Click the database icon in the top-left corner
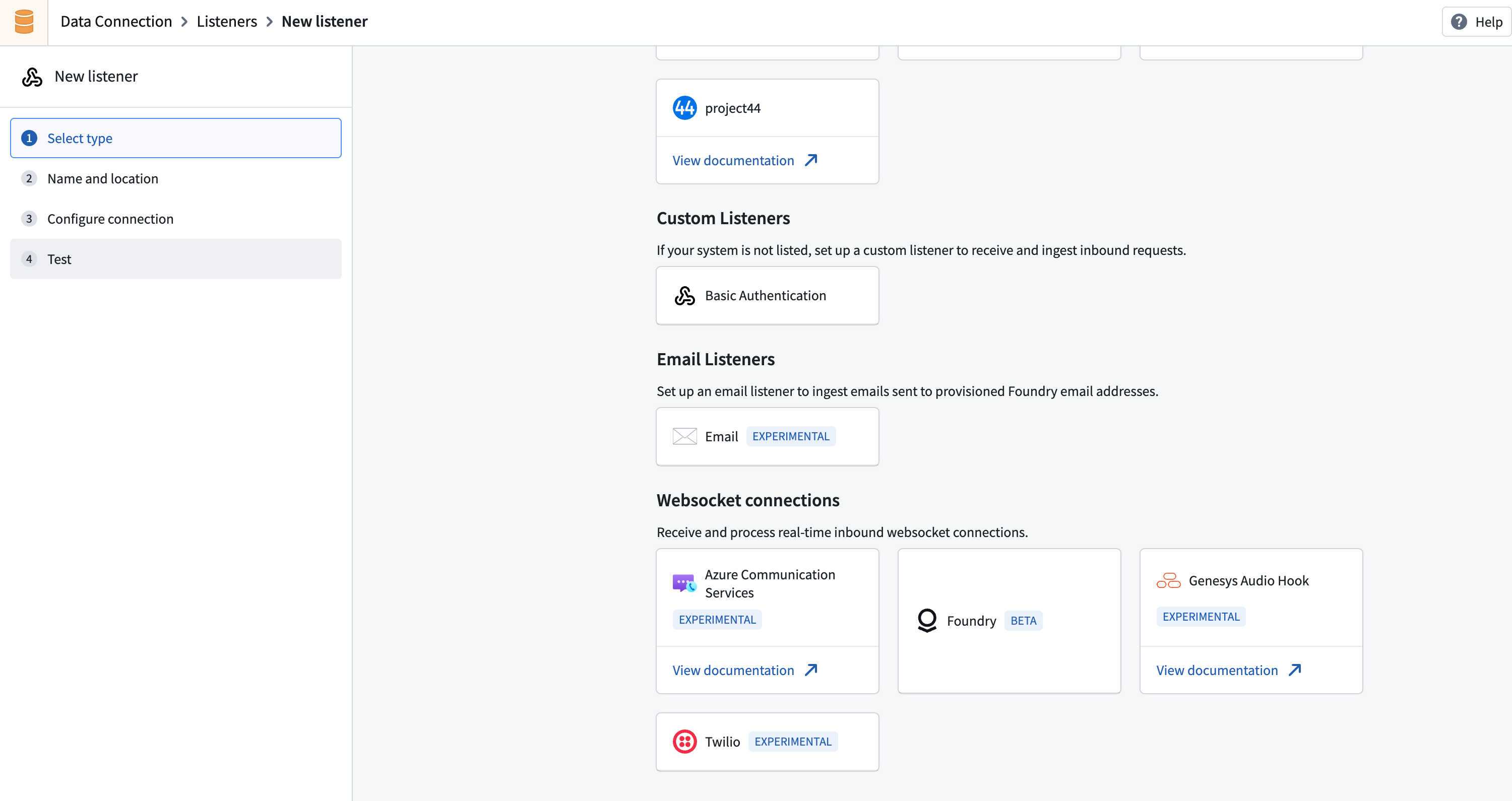The image size is (1512, 801). pyautogui.click(x=24, y=22)
